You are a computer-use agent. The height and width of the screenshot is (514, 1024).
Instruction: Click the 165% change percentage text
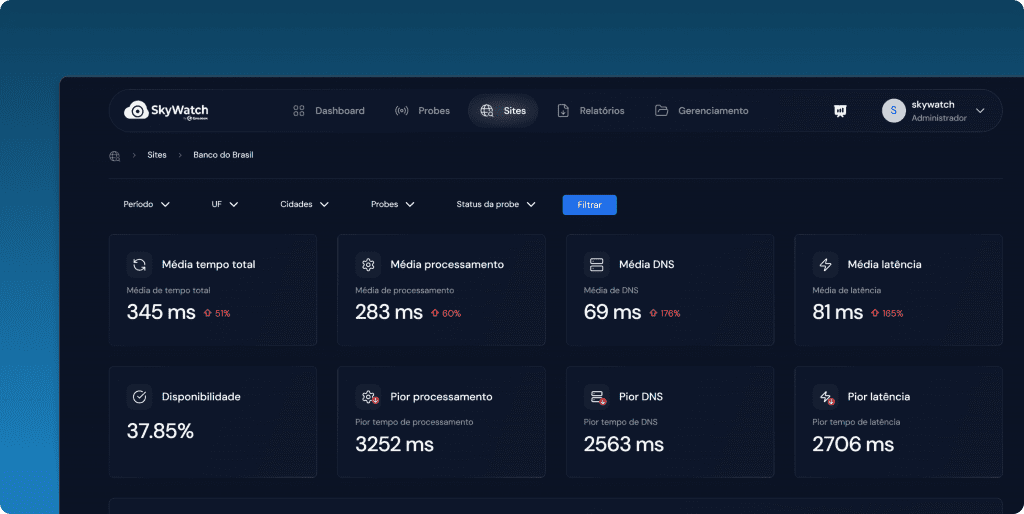(893, 313)
